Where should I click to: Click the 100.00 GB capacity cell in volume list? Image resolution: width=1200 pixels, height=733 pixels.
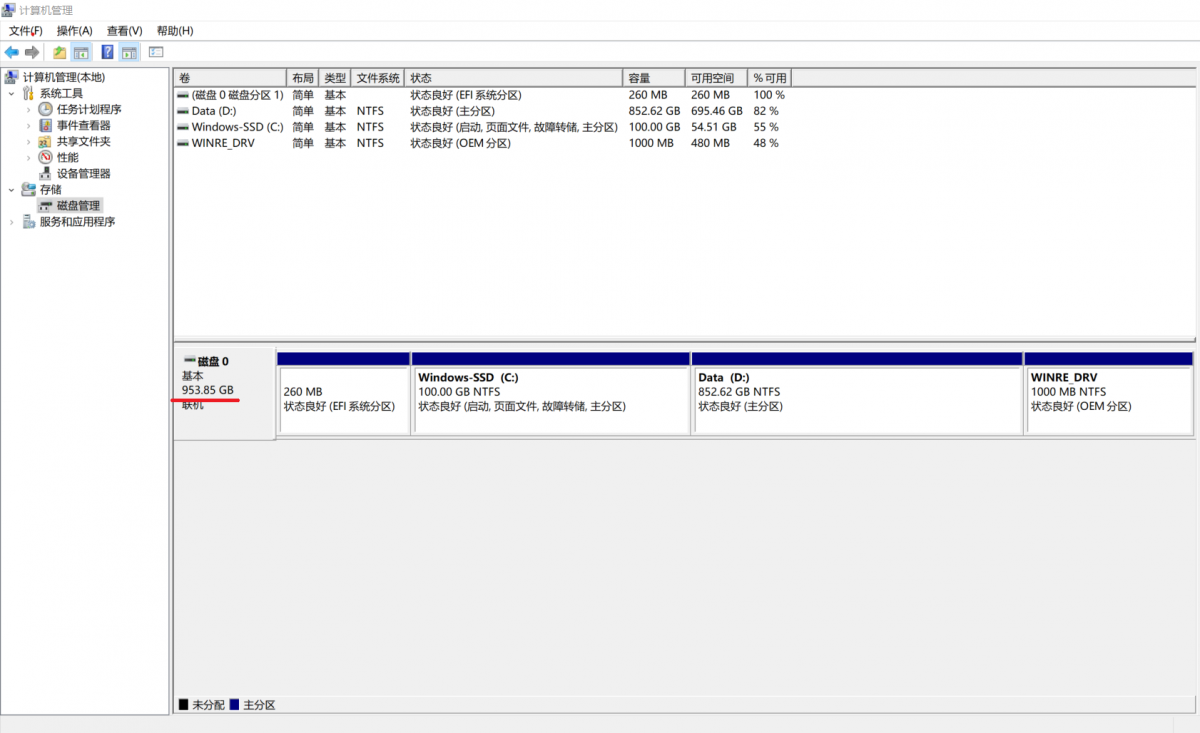click(654, 127)
